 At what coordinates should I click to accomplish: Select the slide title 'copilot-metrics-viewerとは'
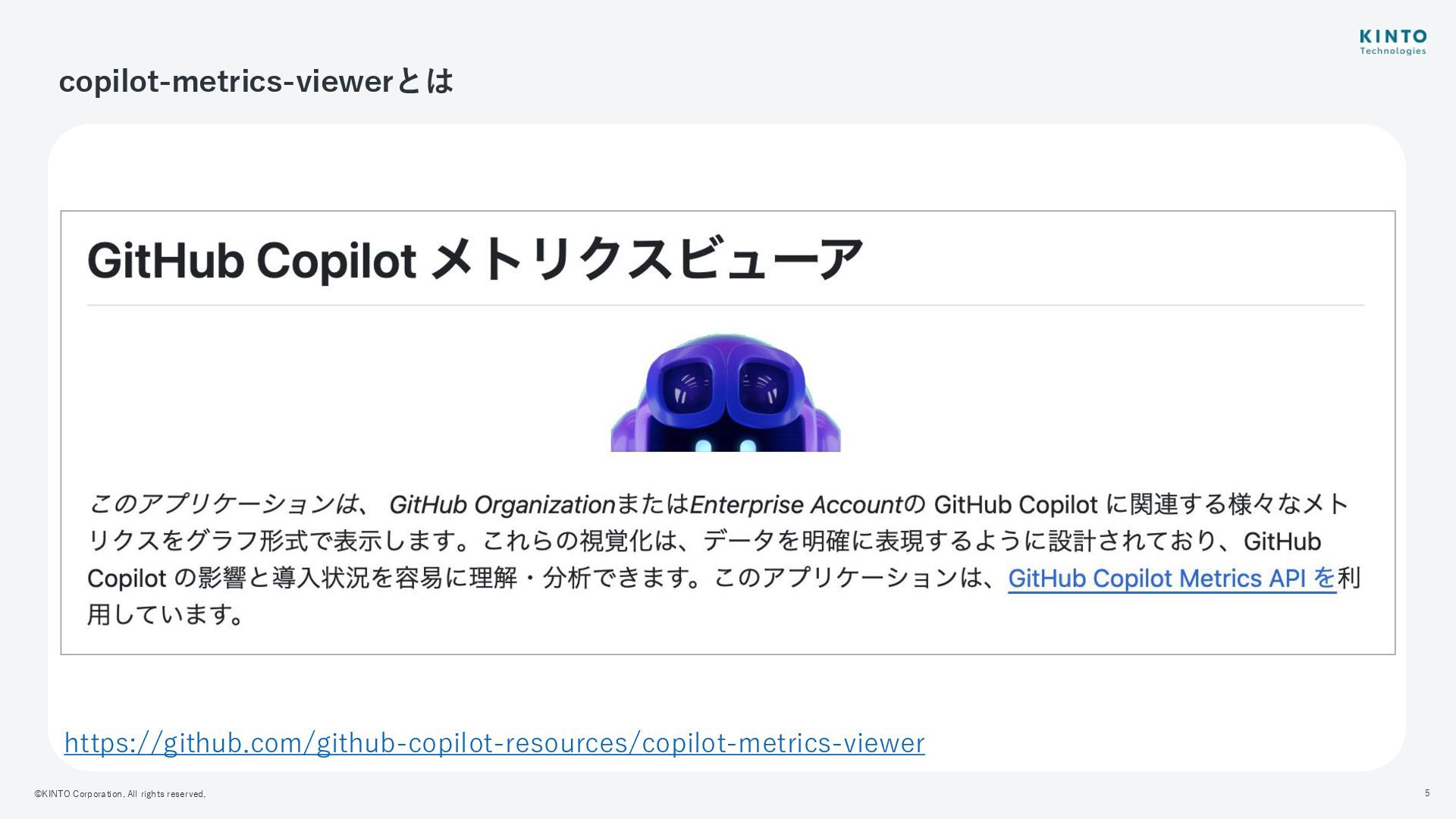[256, 81]
